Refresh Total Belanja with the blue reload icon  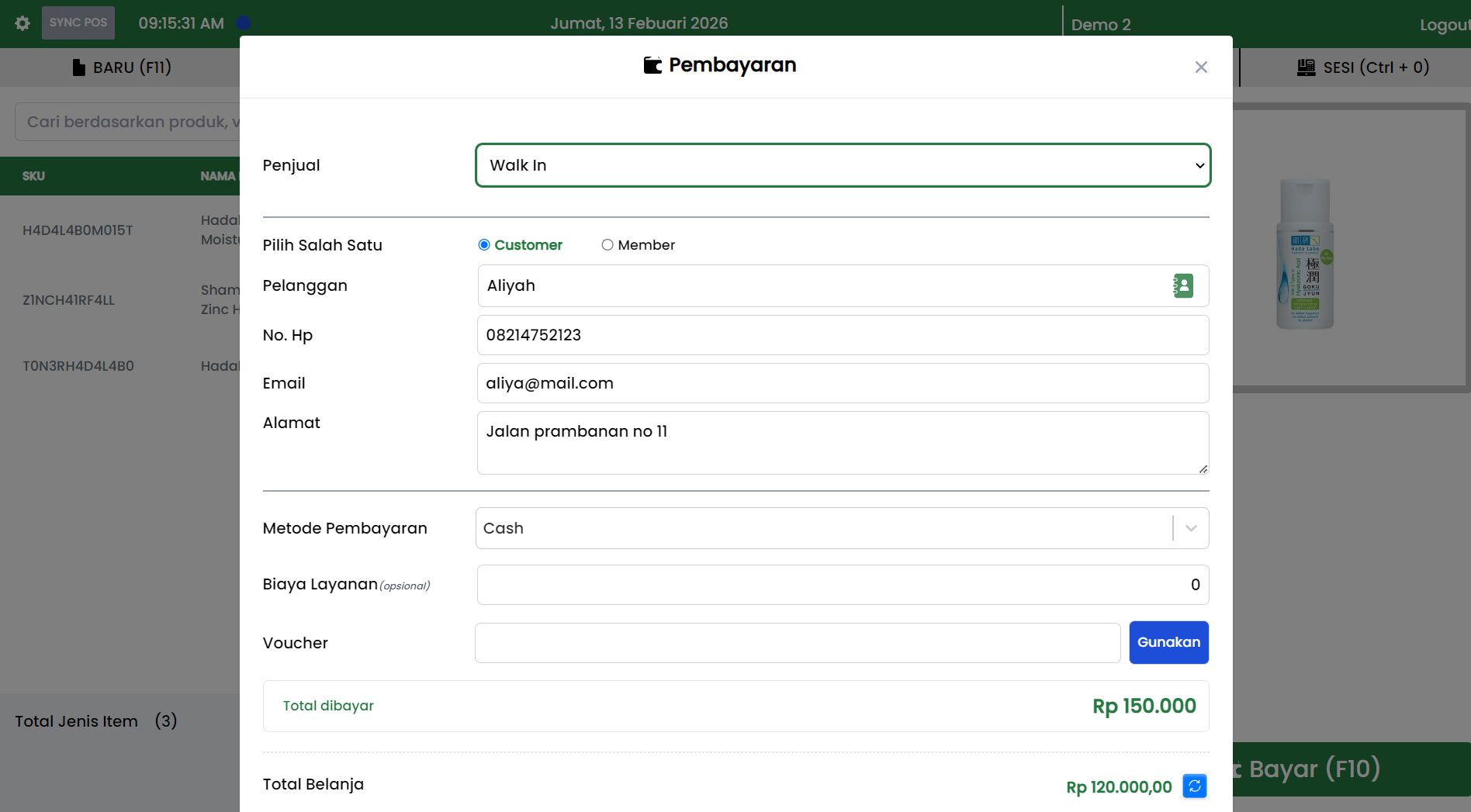pos(1194,786)
